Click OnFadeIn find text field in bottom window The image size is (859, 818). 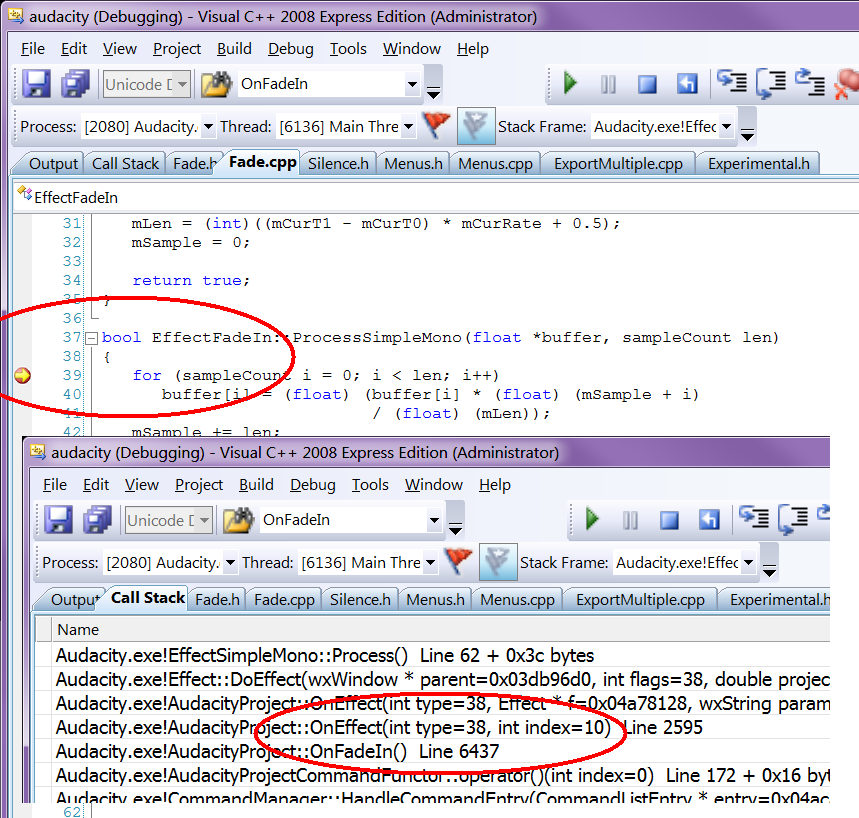pos(342,519)
